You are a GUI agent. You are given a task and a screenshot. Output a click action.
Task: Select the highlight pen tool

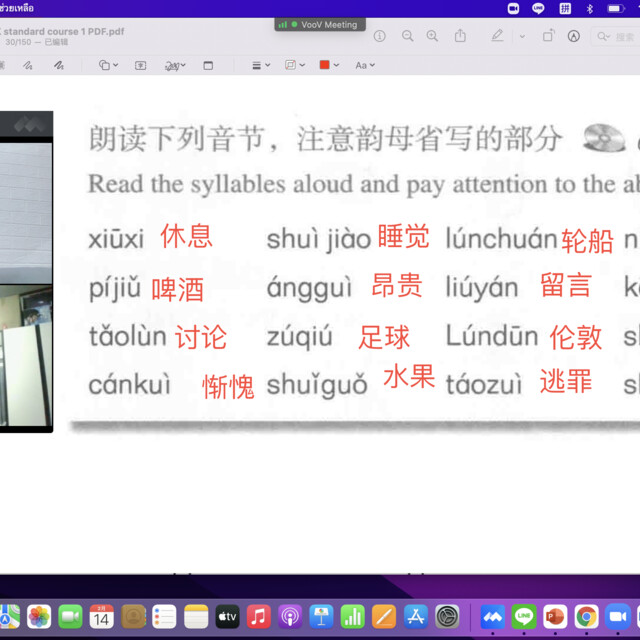coord(497,36)
